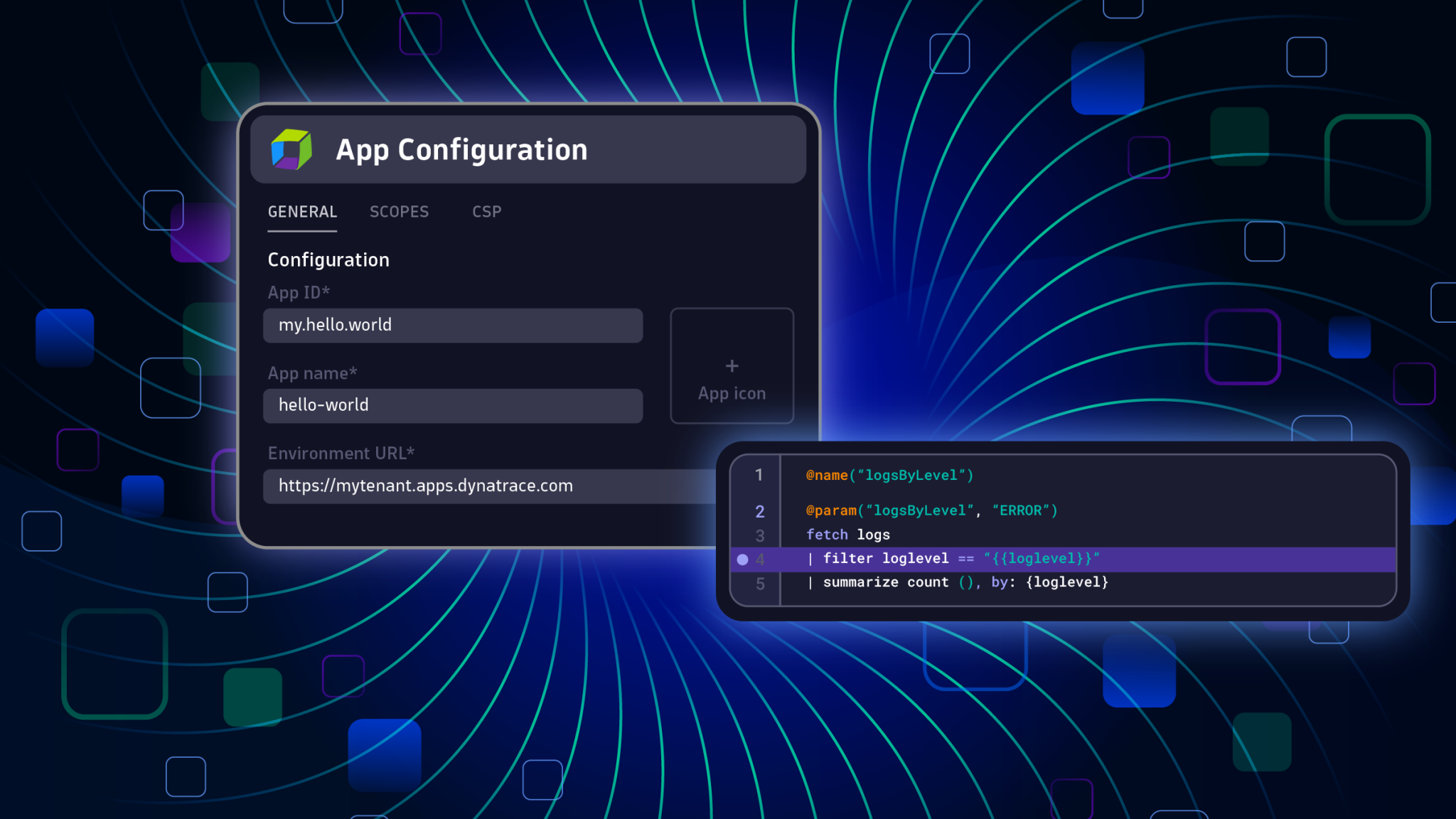Select the GENERAL tab
Viewport: 1456px width, 819px height.
(301, 211)
